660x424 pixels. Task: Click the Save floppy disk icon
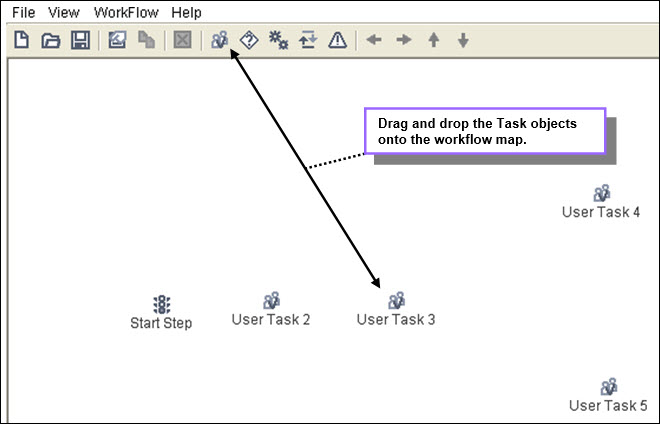pos(80,40)
